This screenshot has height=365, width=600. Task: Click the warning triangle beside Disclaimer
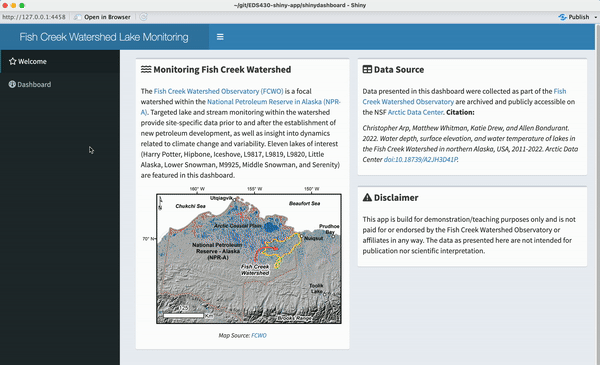367,197
